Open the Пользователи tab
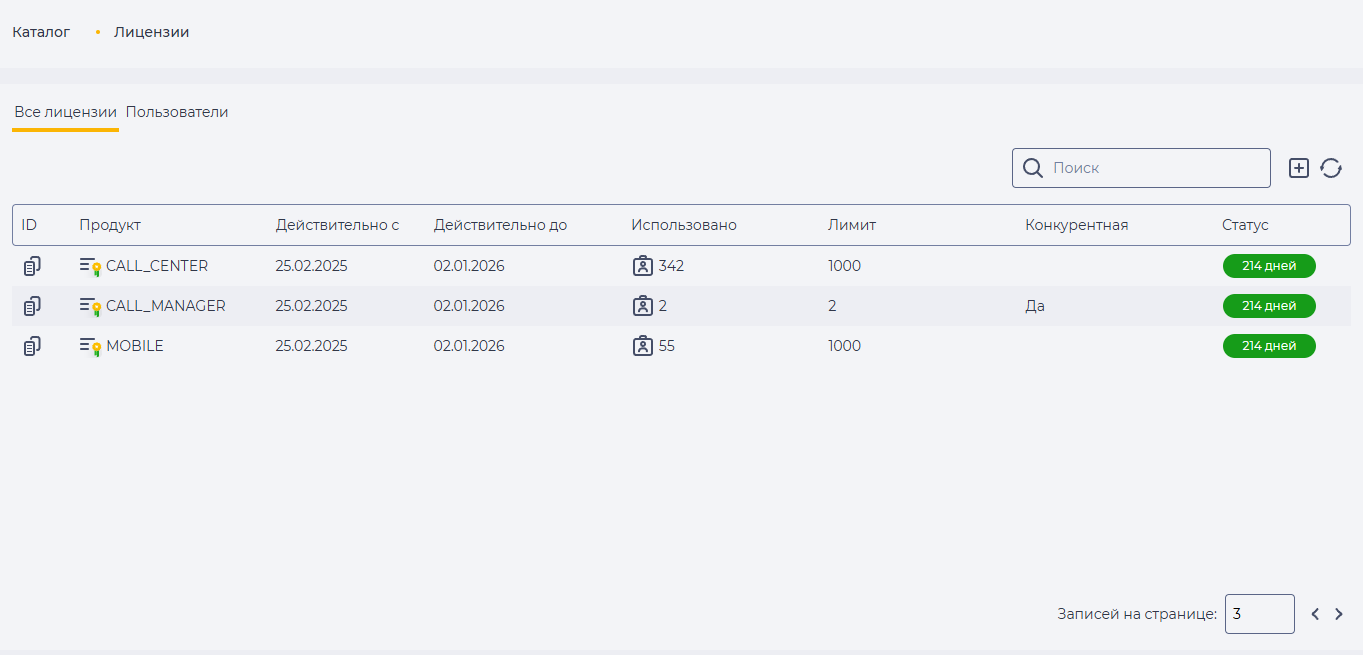1363x655 pixels. (177, 112)
